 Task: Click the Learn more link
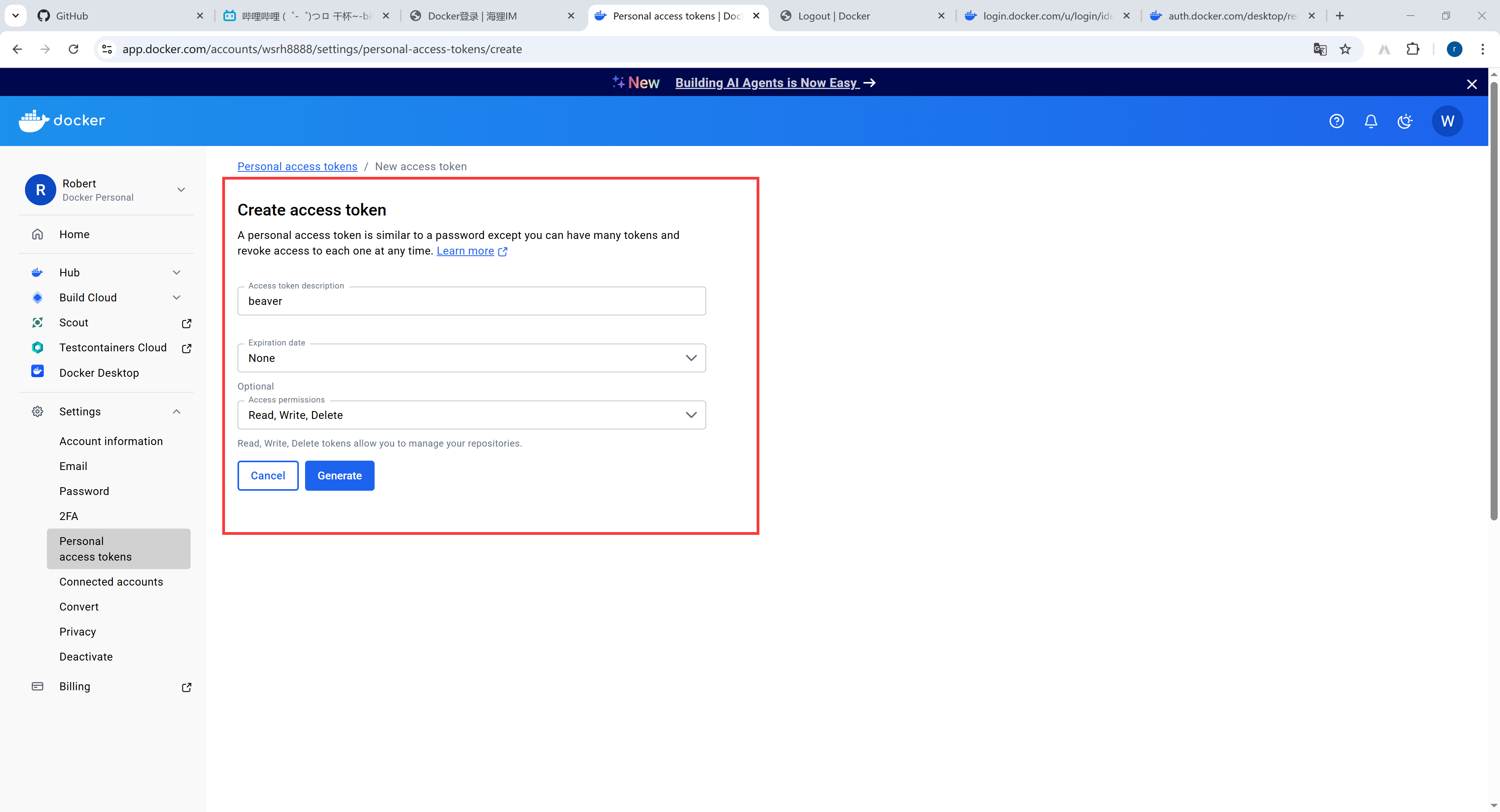465,251
